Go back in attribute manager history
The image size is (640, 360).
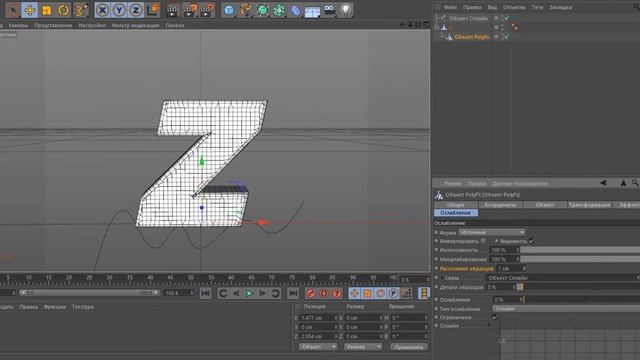tap(603, 183)
